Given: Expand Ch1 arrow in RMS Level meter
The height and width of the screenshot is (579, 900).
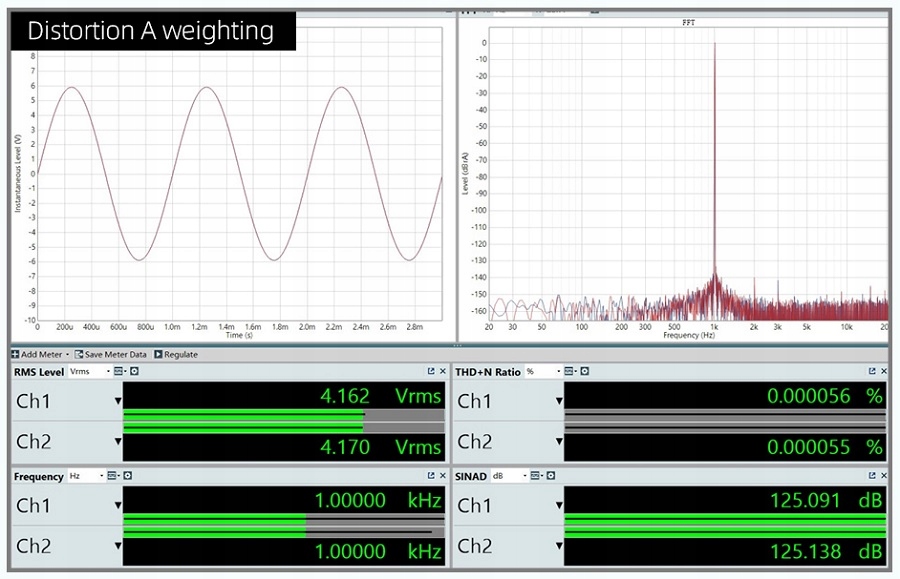Looking at the screenshot, I should (118, 402).
